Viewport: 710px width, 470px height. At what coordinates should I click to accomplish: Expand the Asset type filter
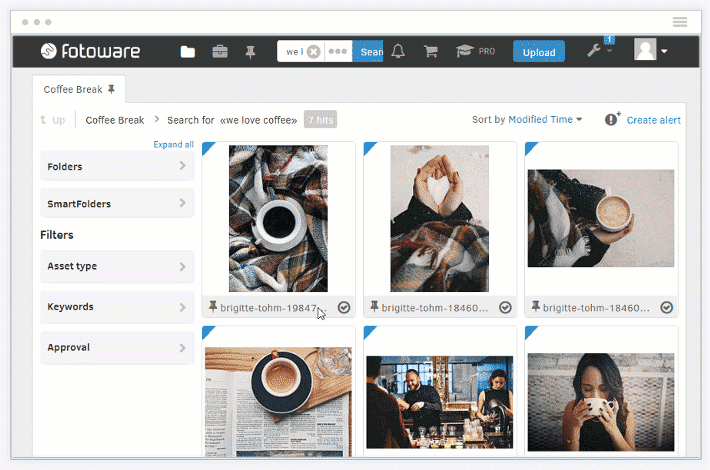116,267
